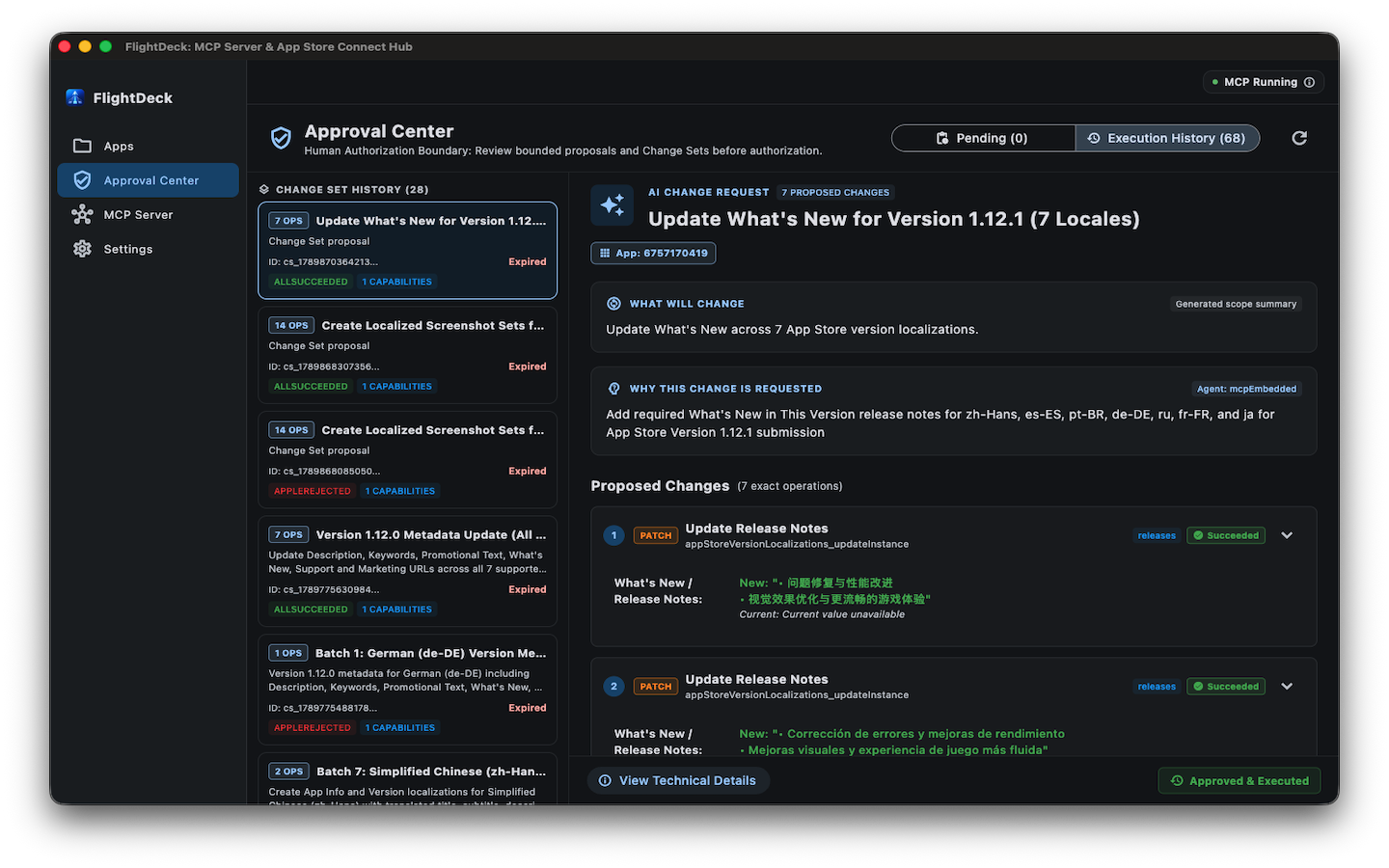This screenshot has height=868, width=1389.
Task: Click the sparkle AI change request icon
Action: tap(613, 204)
